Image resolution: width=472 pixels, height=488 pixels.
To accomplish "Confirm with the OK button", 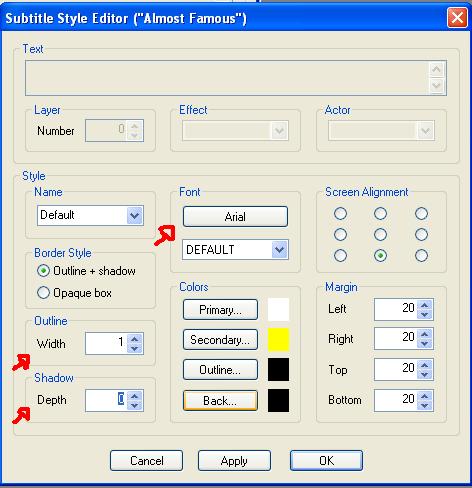I will 326,461.
